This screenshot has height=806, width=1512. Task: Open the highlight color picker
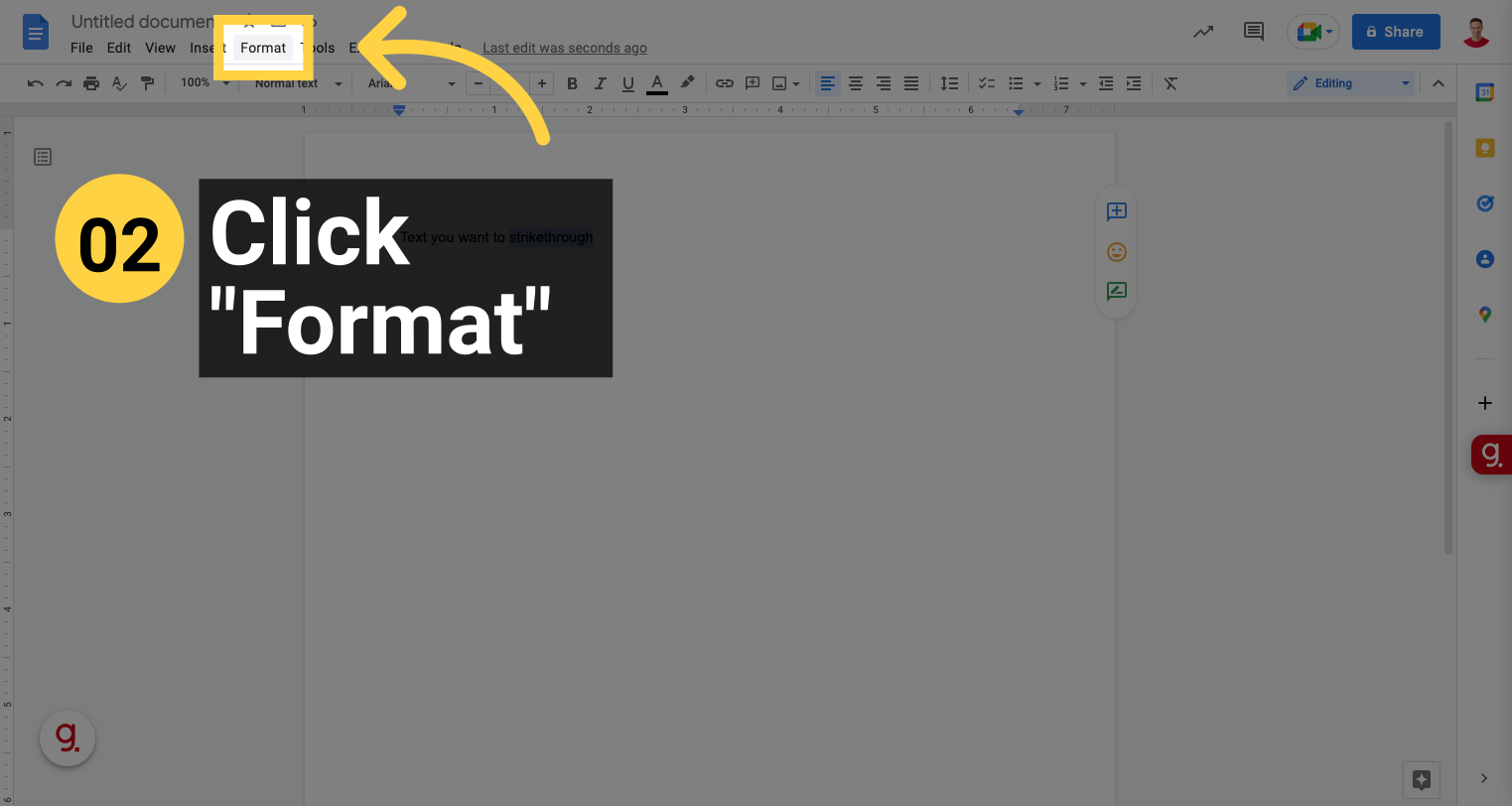tap(686, 83)
